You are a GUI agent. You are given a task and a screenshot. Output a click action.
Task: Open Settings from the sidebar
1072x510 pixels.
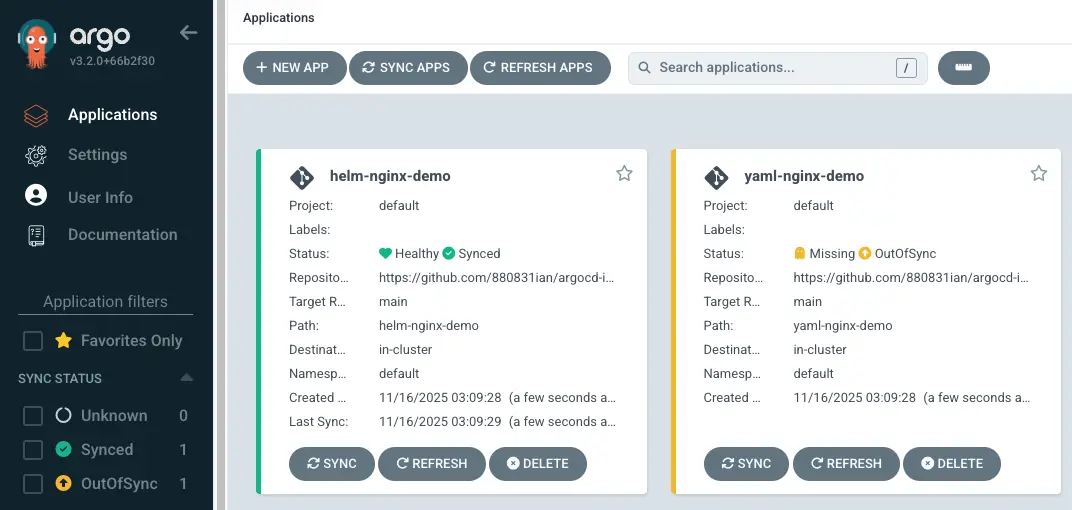coord(97,155)
